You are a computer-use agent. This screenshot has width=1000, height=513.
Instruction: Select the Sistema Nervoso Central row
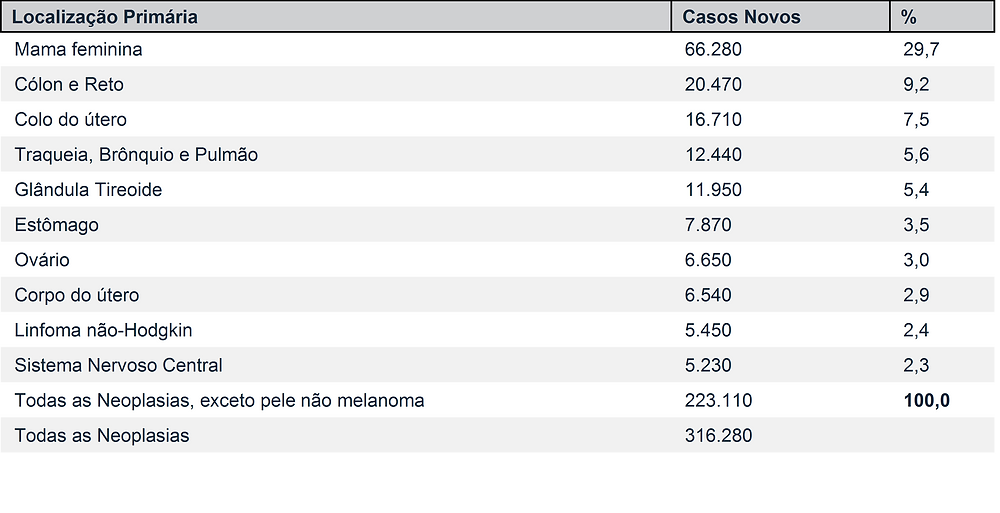[497, 365]
